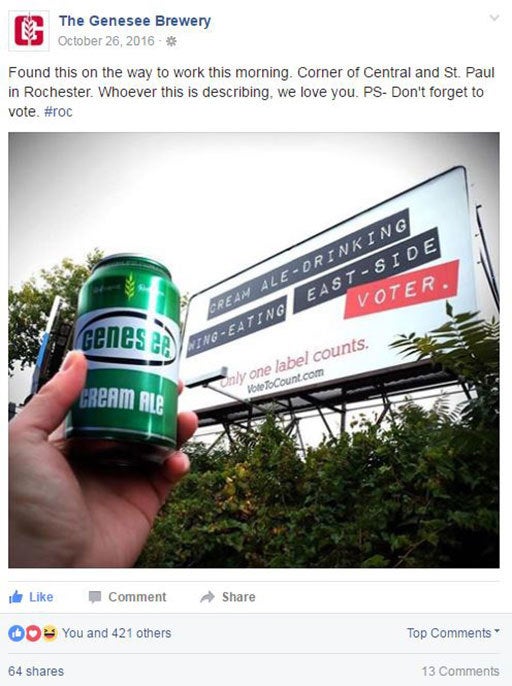512x686 pixels.
Task: Click the Comment button label
Action: pyautogui.click(x=137, y=597)
